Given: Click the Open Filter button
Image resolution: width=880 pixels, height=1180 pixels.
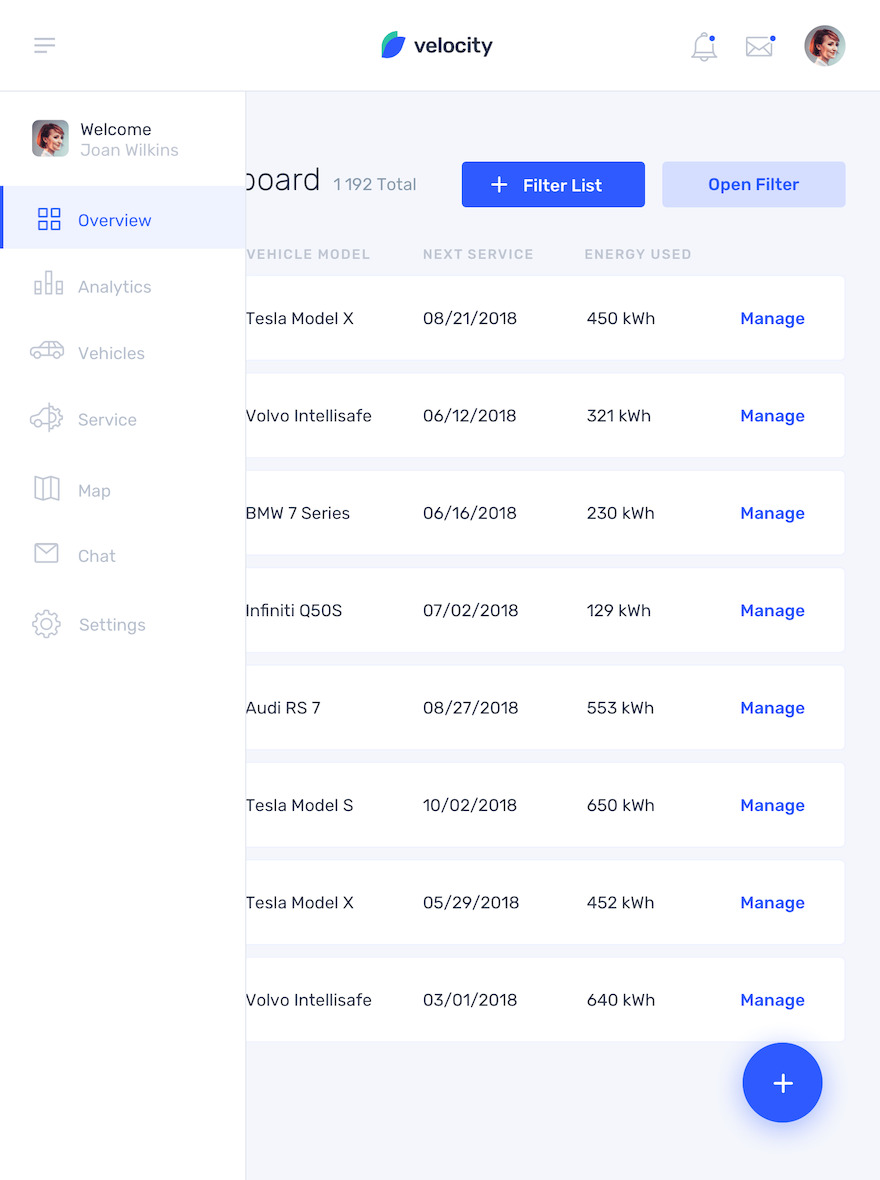Looking at the screenshot, I should pyautogui.click(x=754, y=184).
